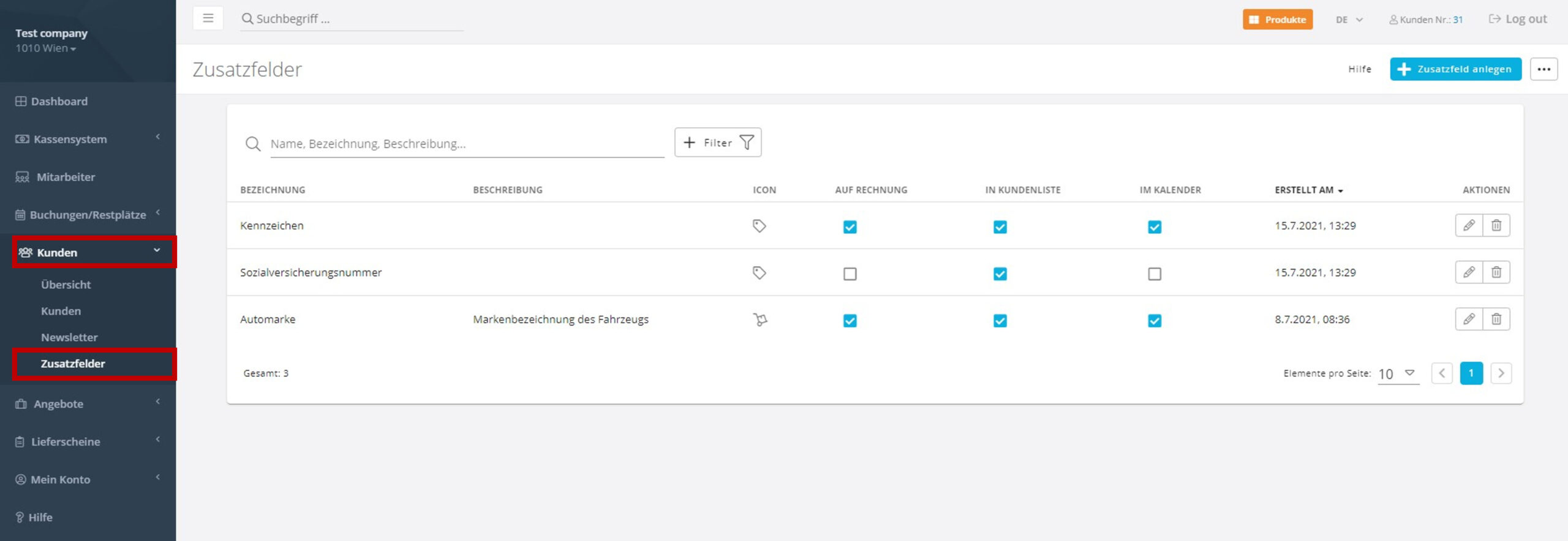
Task: Expand Kassensystem submenu chevron
Action: coord(158,136)
